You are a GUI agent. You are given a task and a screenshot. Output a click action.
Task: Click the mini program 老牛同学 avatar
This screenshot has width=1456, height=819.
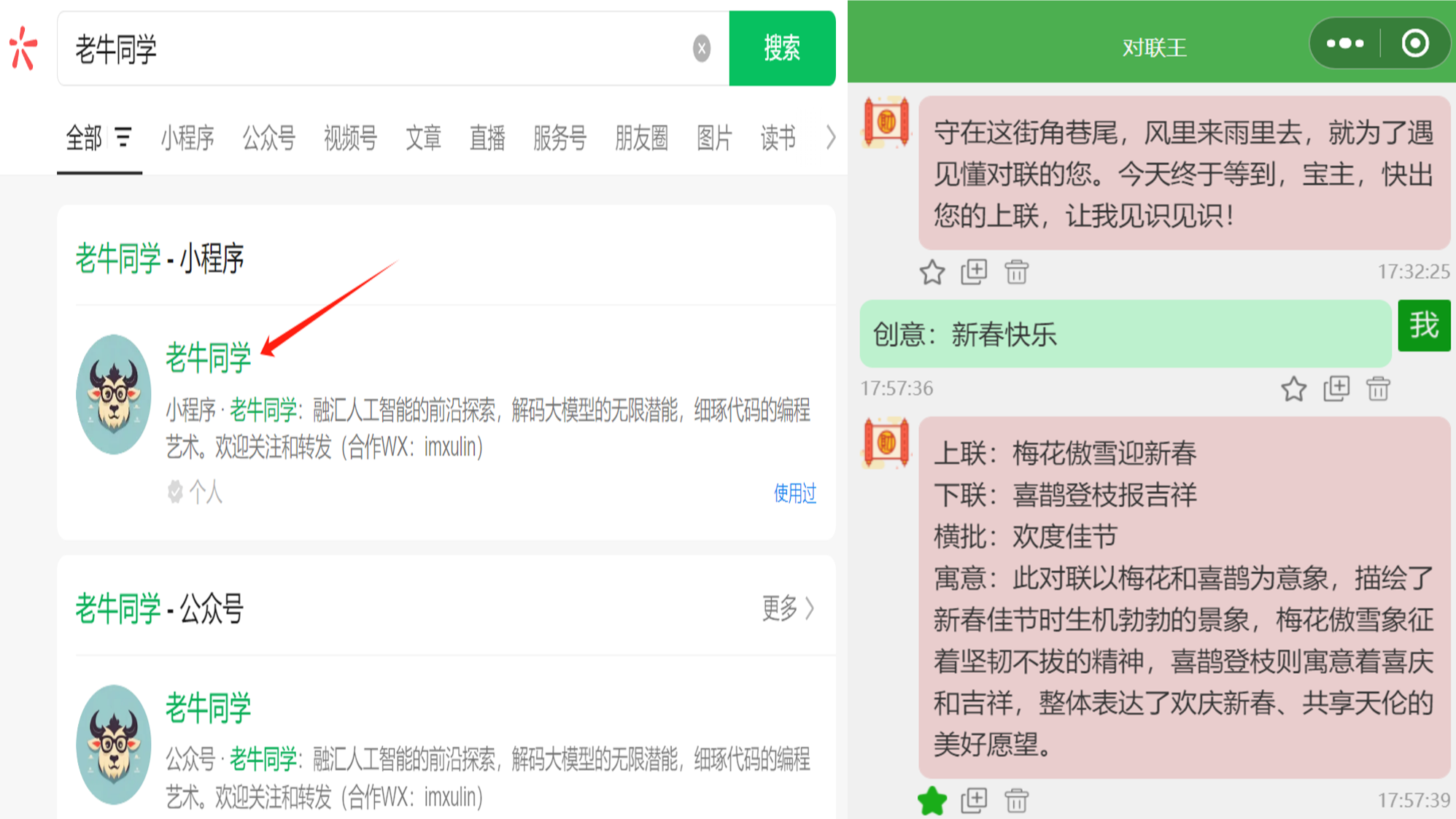[x=114, y=395]
